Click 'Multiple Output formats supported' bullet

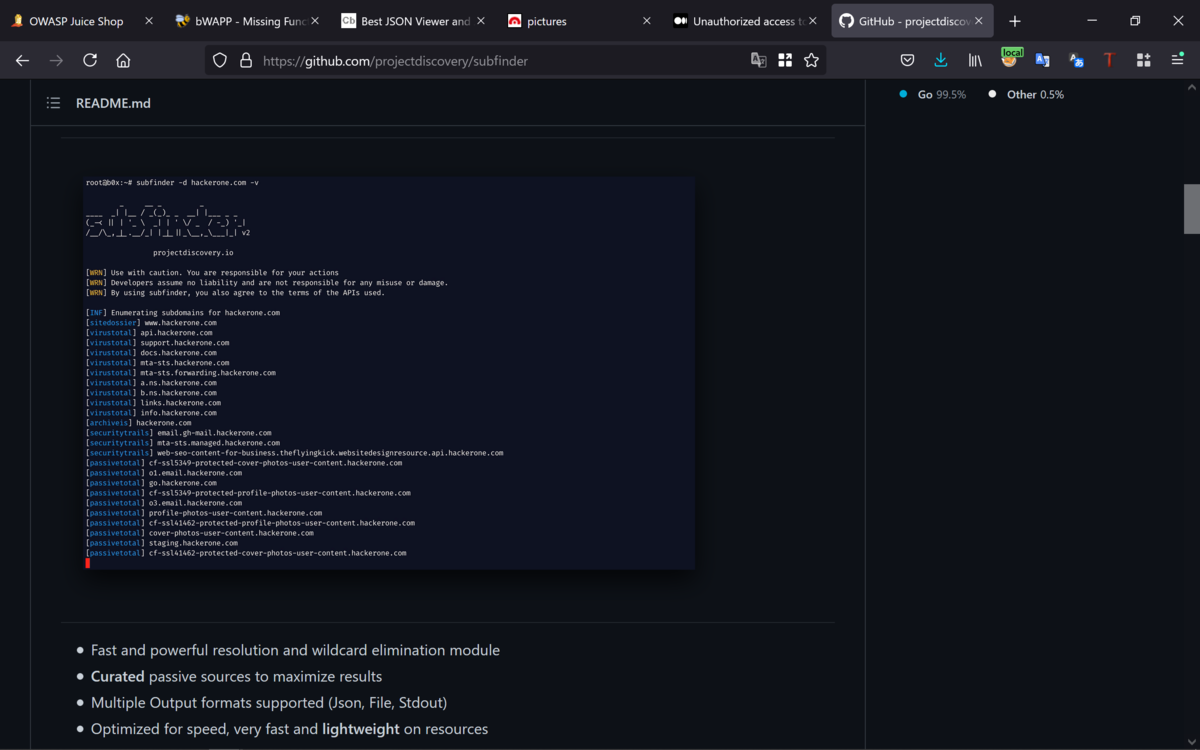click(269, 702)
